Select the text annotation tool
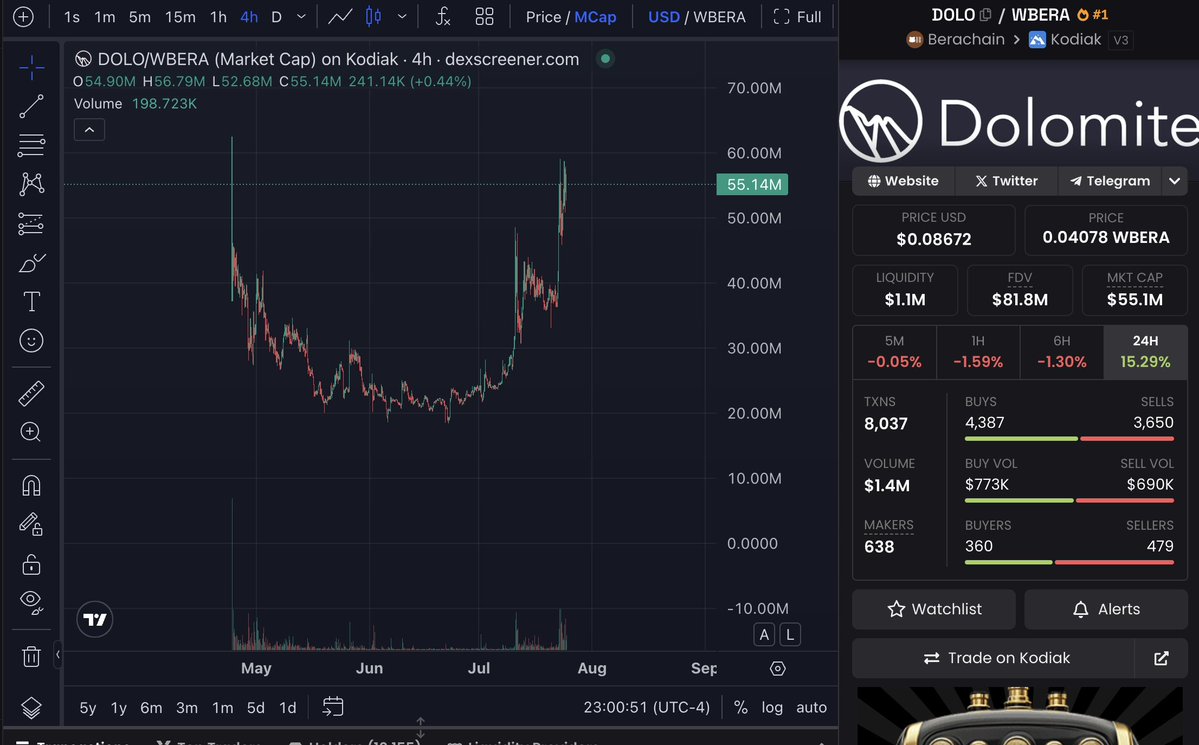This screenshot has width=1199, height=745. 31,301
